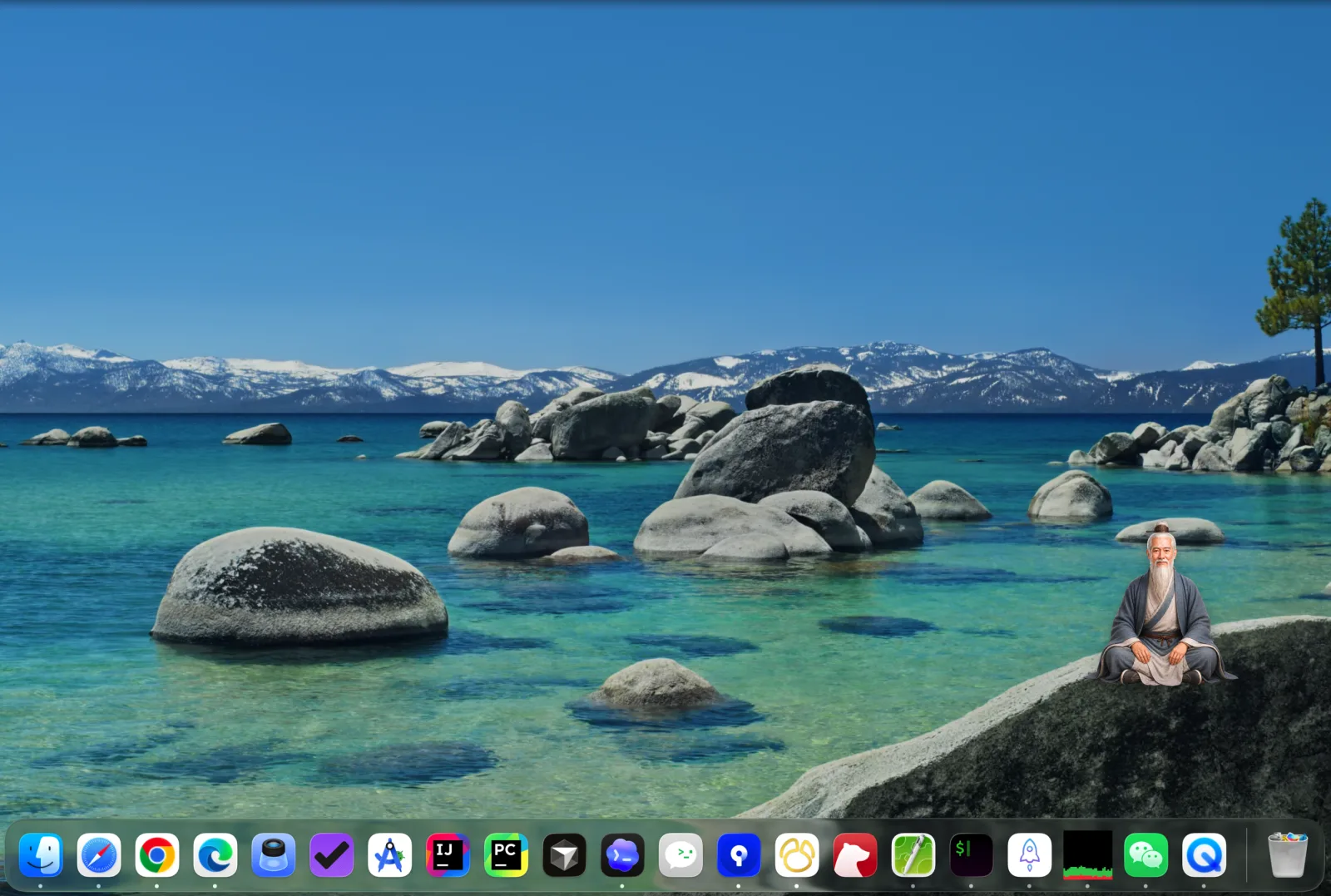Open the blue magnifier loupe app

tap(274, 855)
